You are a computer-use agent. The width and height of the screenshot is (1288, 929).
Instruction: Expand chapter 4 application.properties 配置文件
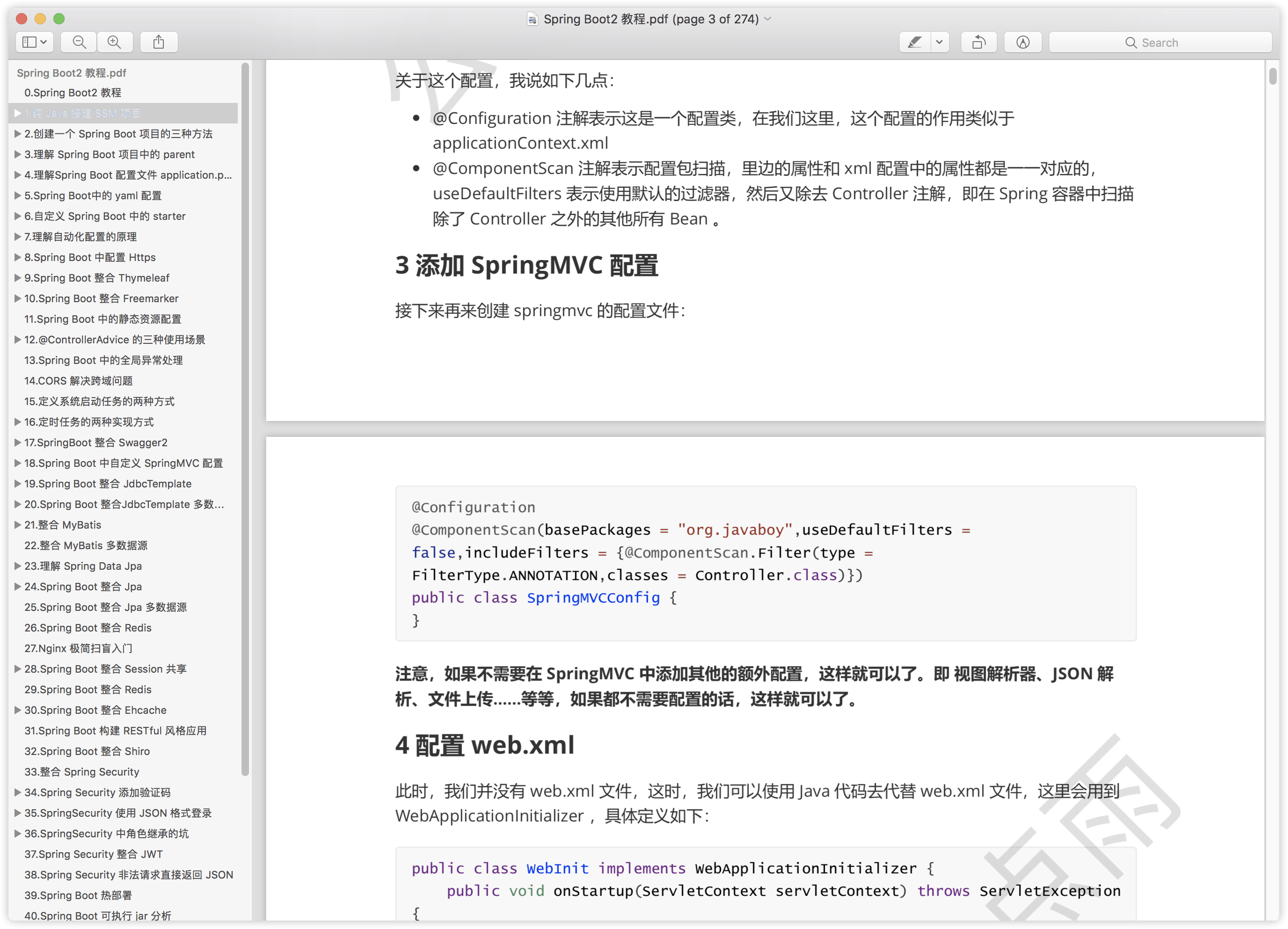[18, 175]
